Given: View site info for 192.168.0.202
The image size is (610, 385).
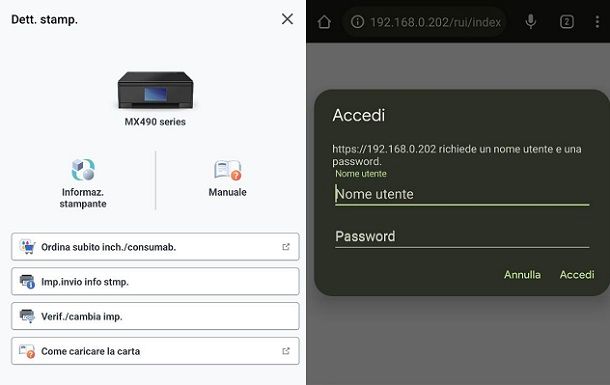Looking at the screenshot, I should (358, 22).
